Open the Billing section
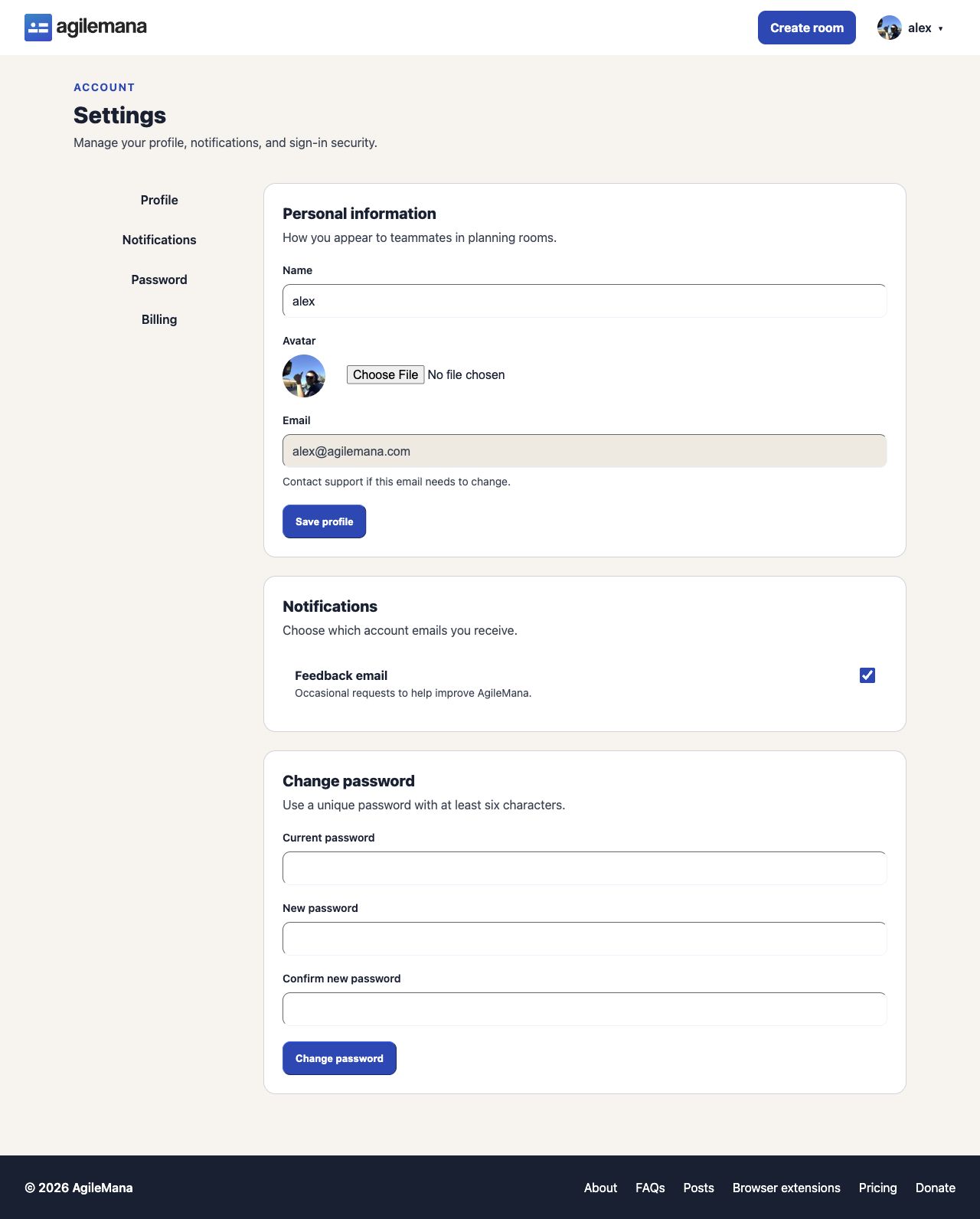Screen dimensions: 980x1219 click(159, 319)
